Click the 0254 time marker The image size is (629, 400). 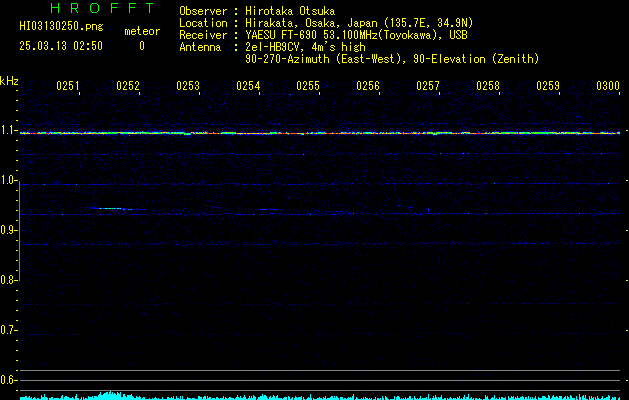point(248,85)
